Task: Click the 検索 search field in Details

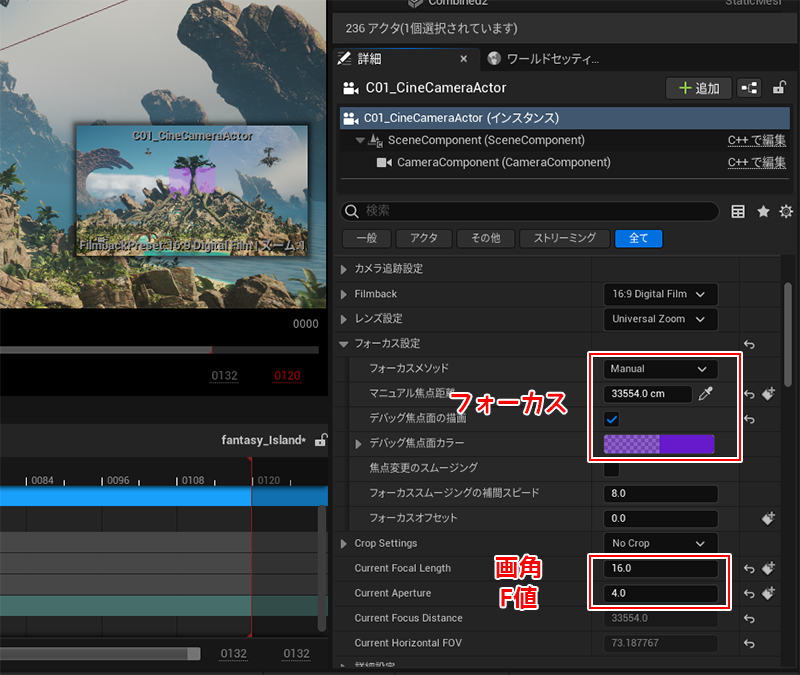Action: coord(530,211)
